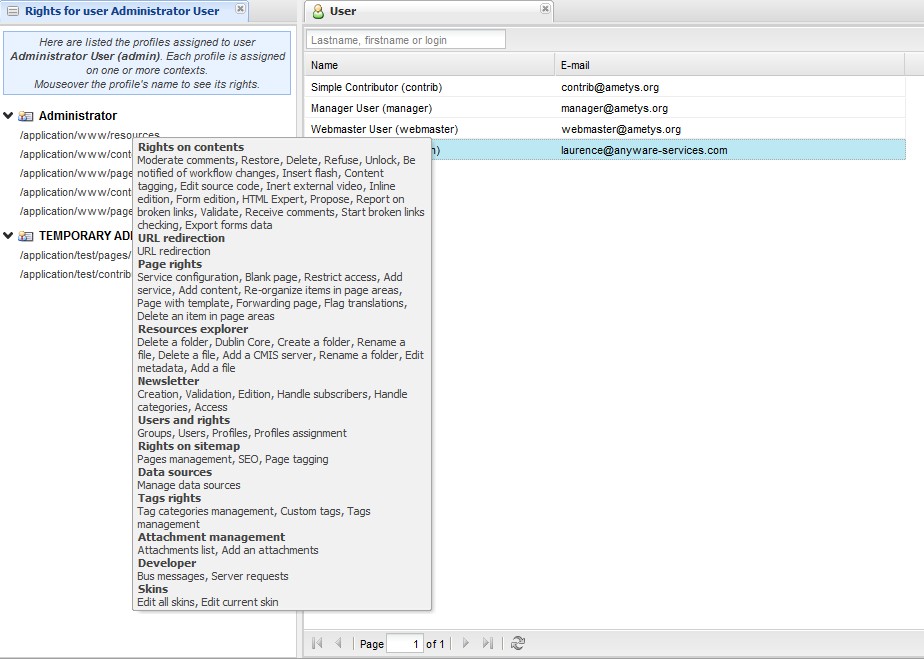Close the Rights for user Administrator User tab
This screenshot has width=924, height=659.
(240, 9)
